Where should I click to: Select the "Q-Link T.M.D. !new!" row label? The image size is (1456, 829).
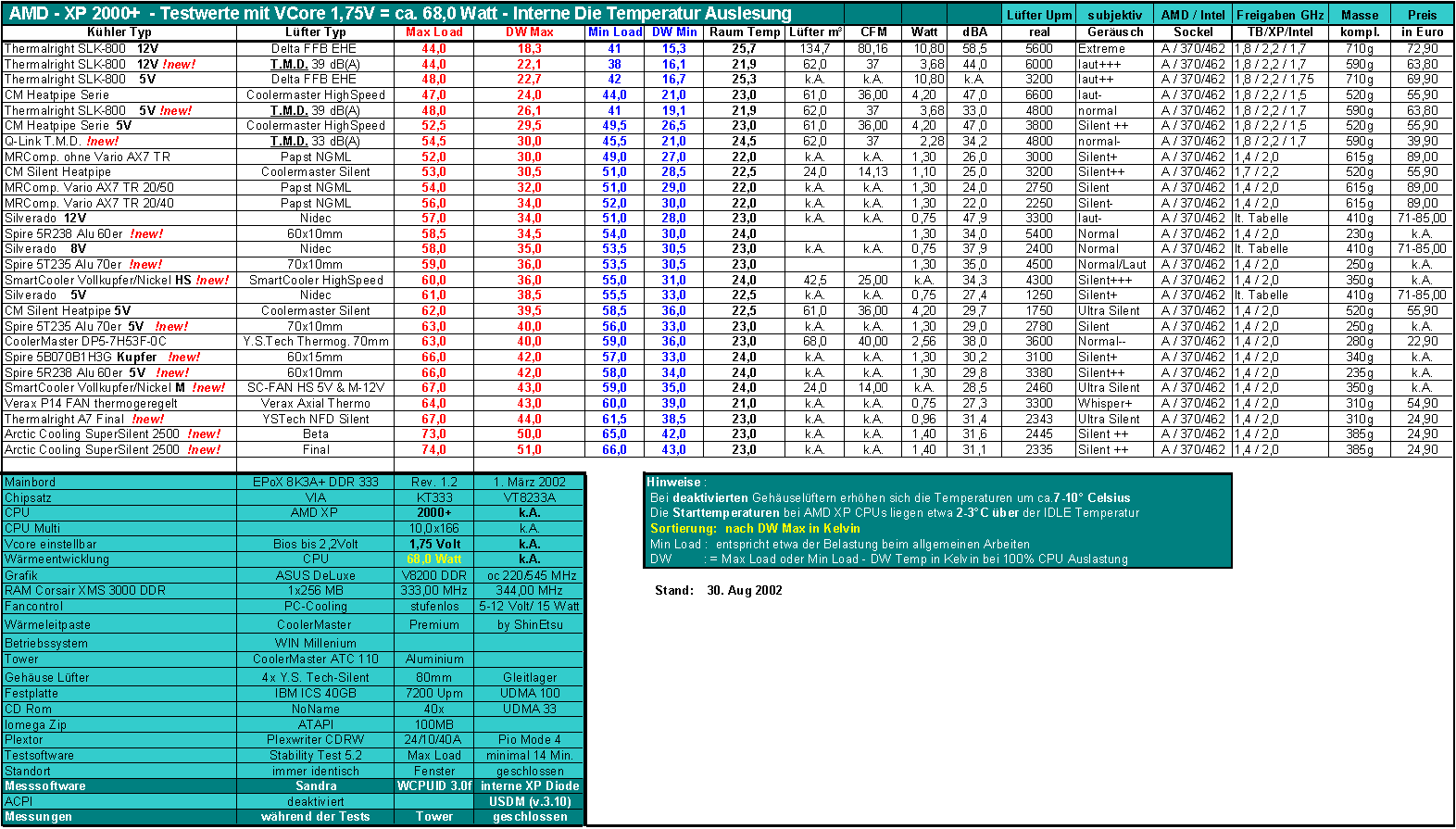[x=61, y=141]
